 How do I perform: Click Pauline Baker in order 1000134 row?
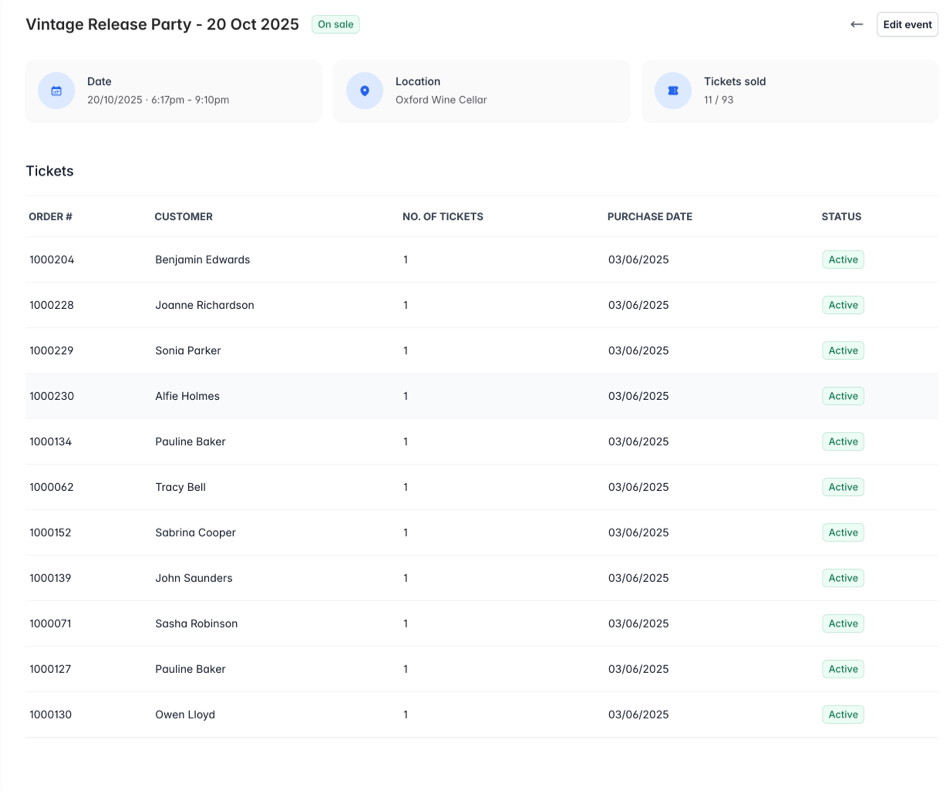(x=190, y=441)
